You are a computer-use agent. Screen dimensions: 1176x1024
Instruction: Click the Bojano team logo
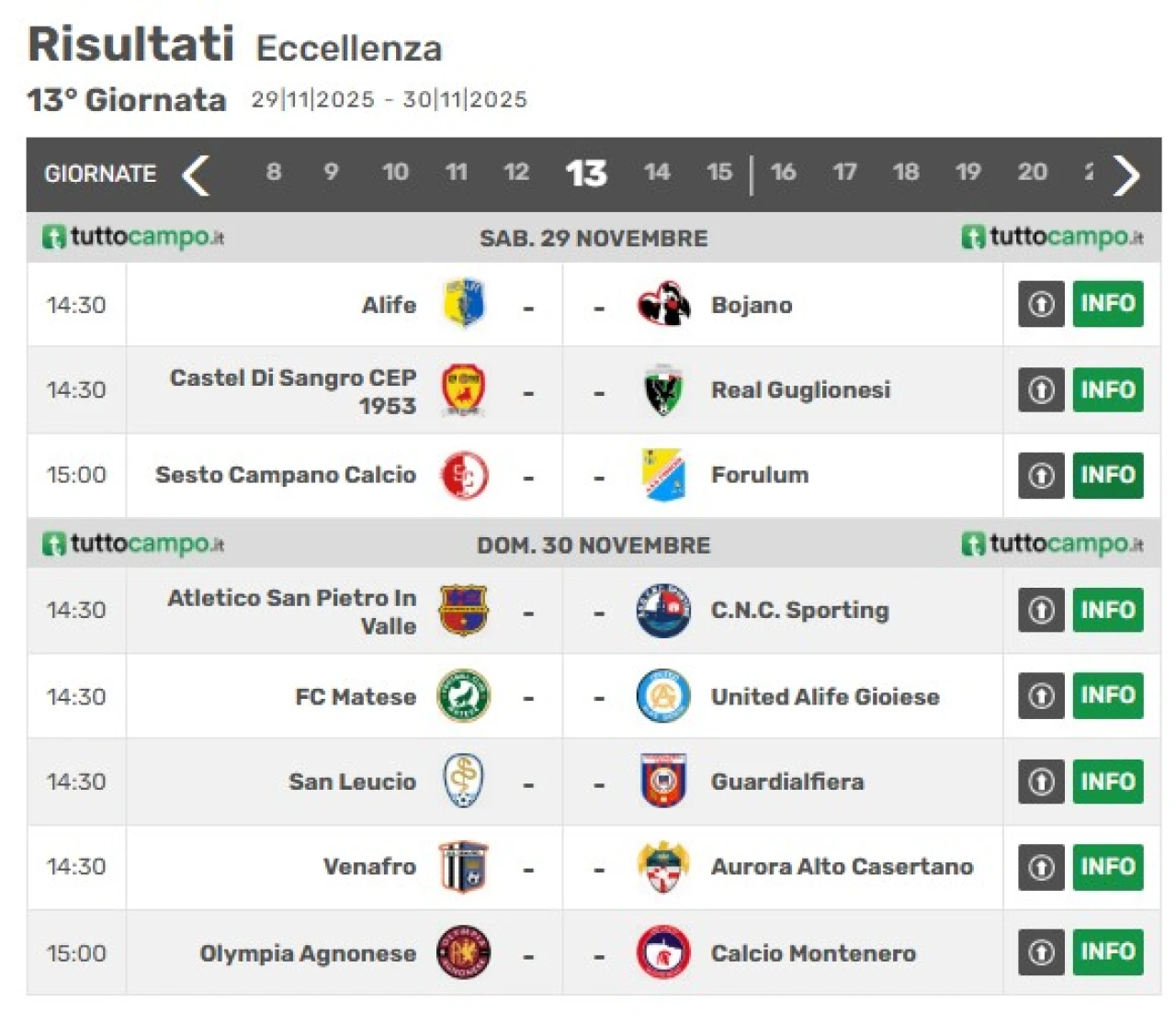tap(663, 304)
